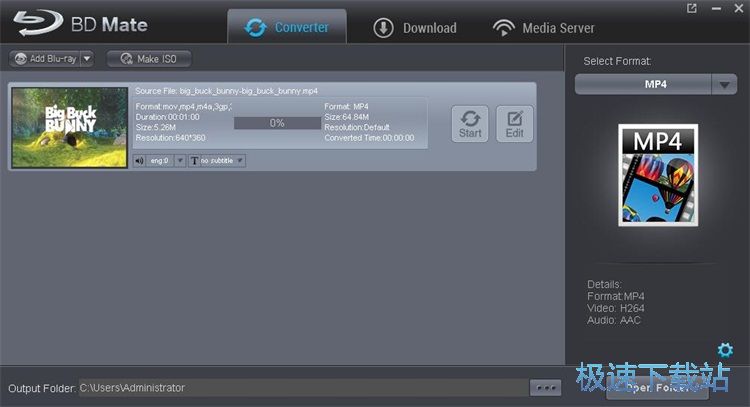This screenshot has height=407, width=750.
Task: Click the subtitle T icon
Action: (x=194, y=161)
